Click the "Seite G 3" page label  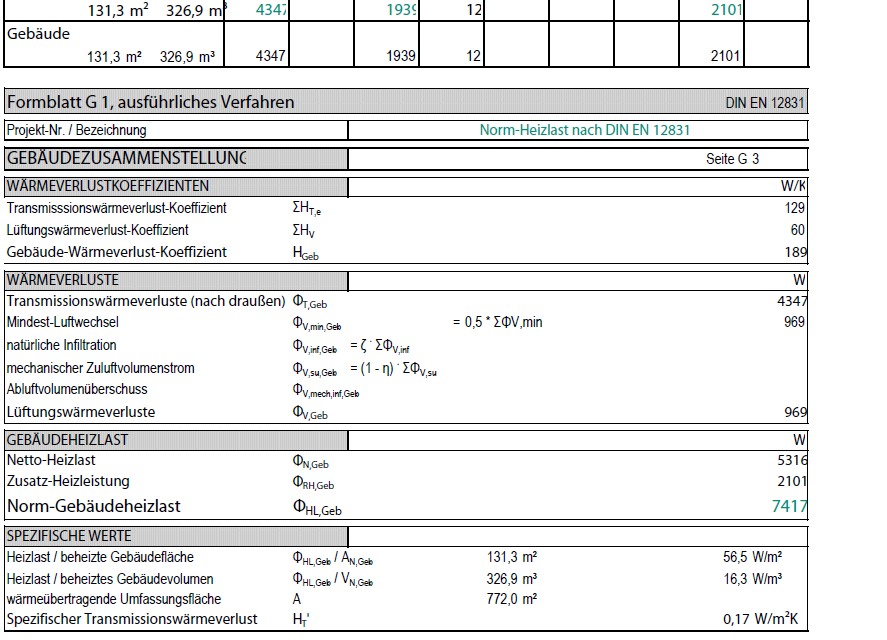(x=733, y=159)
